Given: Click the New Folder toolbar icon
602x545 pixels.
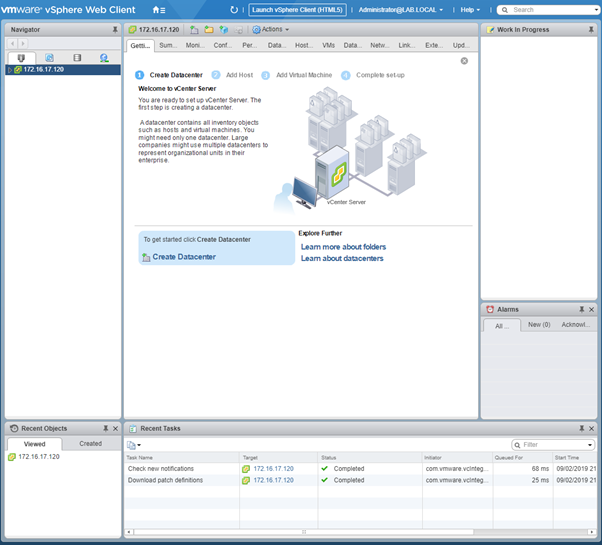Looking at the screenshot, I should click(x=209, y=30).
